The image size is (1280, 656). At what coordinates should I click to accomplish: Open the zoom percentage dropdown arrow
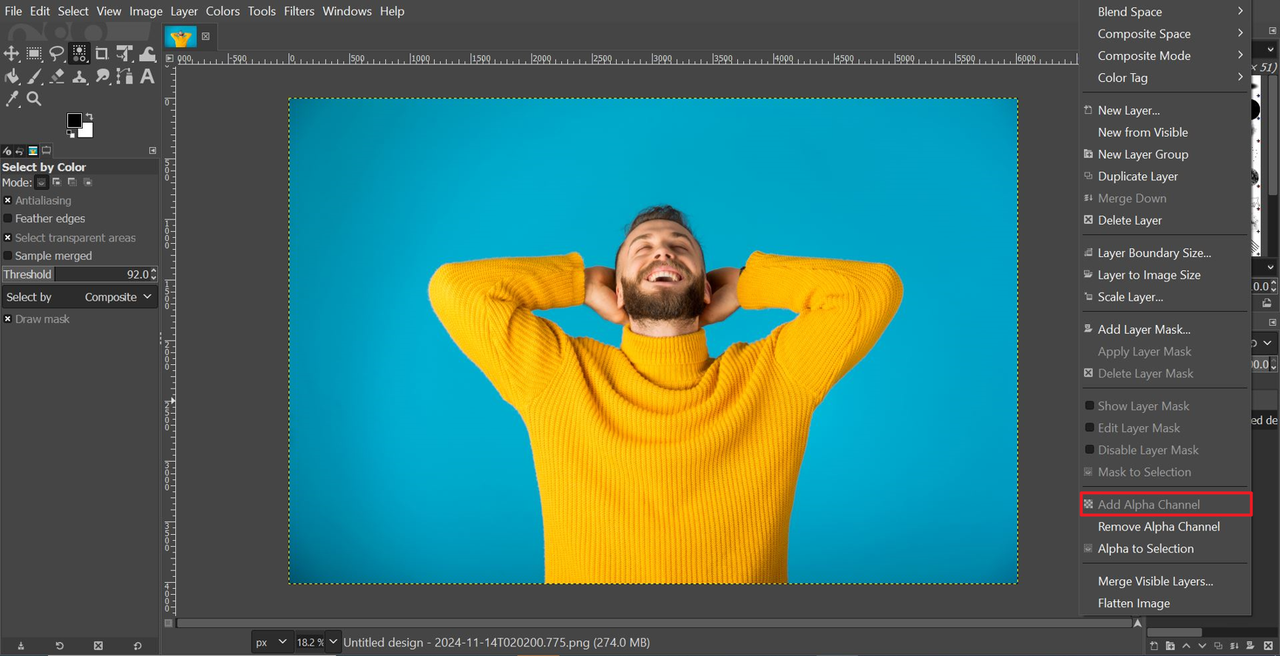click(x=334, y=642)
